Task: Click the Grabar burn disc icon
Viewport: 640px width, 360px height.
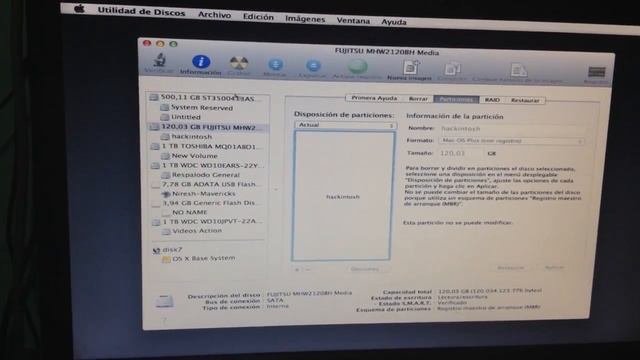Action: click(239, 63)
